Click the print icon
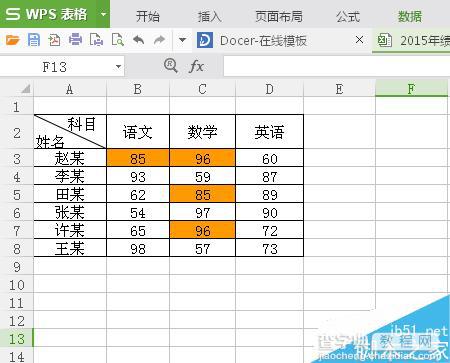 coord(75,40)
